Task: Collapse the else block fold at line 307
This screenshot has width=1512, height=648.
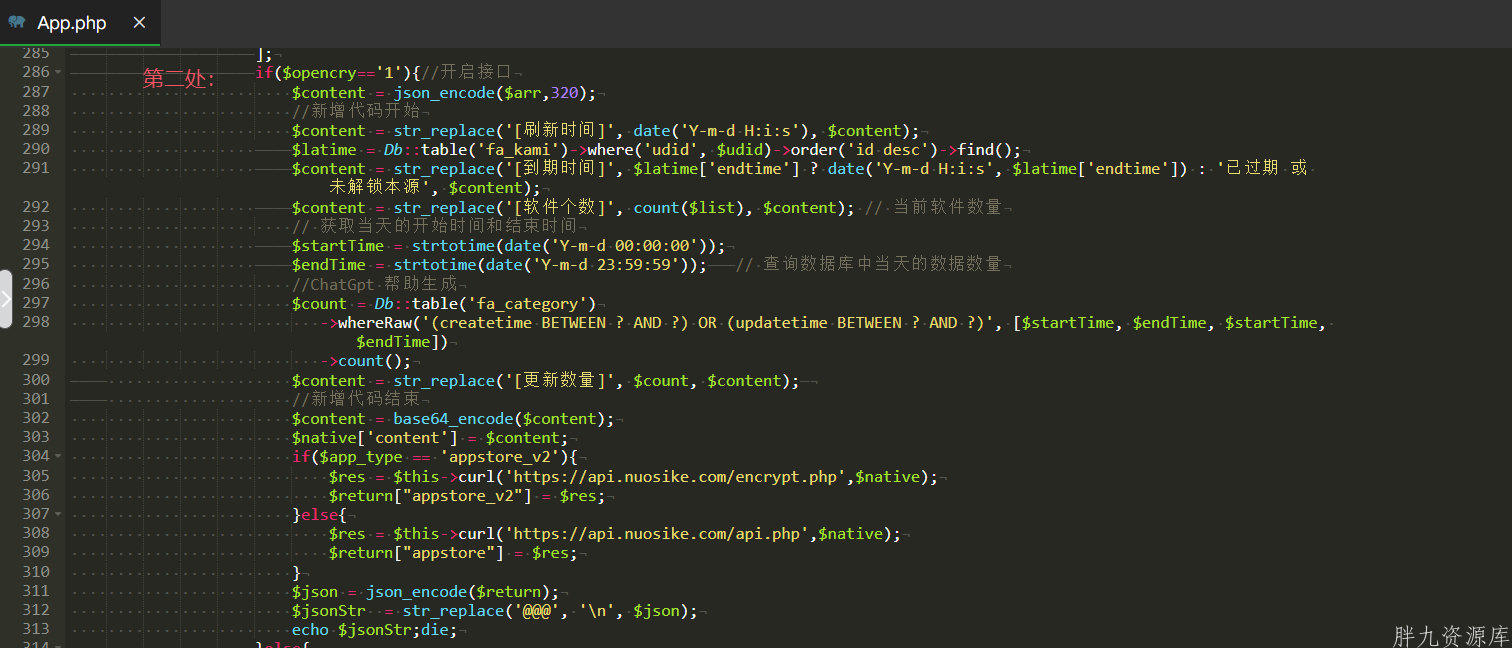Action: click(58, 514)
